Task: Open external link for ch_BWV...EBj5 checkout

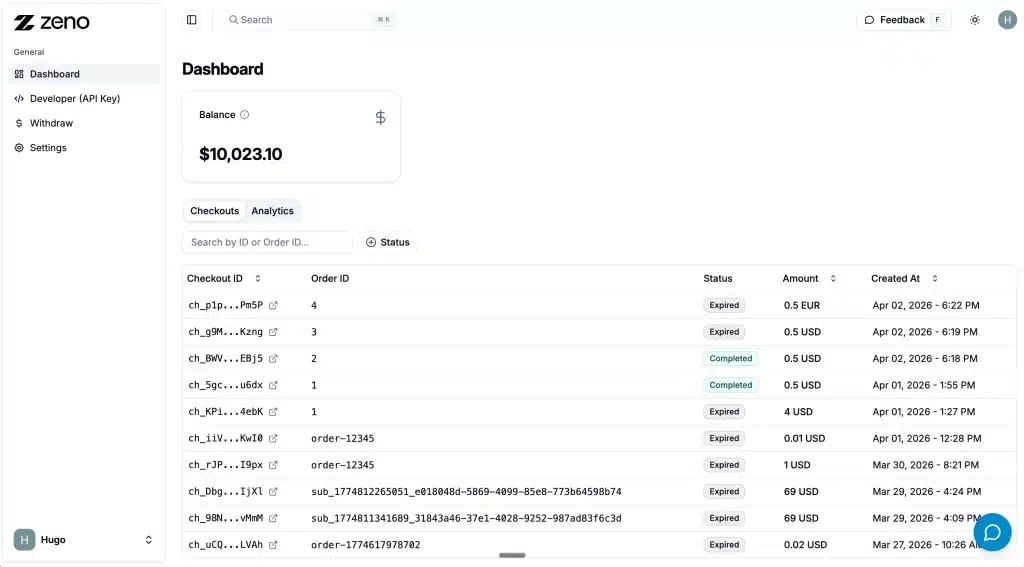Action: click(273, 358)
